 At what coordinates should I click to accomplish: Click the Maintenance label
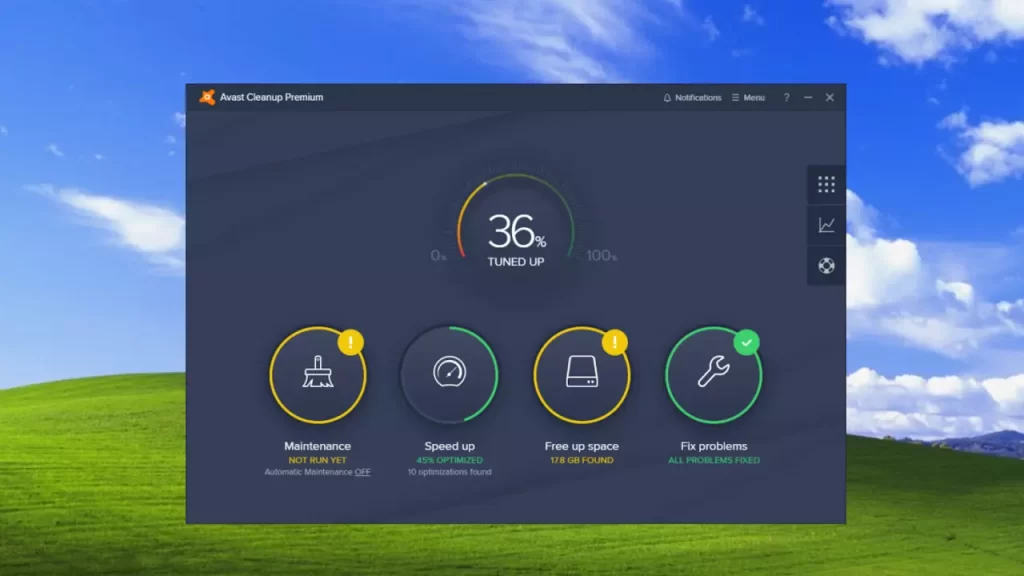[x=317, y=446]
